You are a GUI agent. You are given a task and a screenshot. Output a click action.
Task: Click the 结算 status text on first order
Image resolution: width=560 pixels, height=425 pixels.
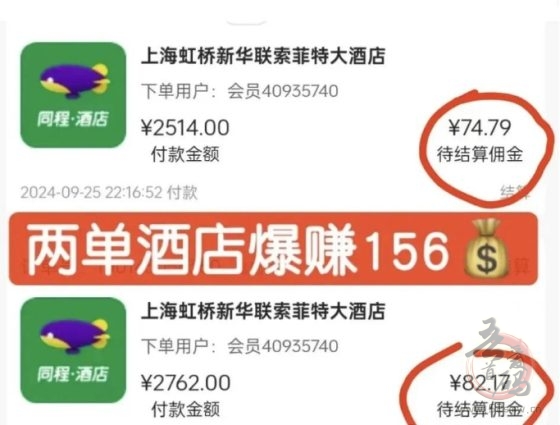(515, 192)
